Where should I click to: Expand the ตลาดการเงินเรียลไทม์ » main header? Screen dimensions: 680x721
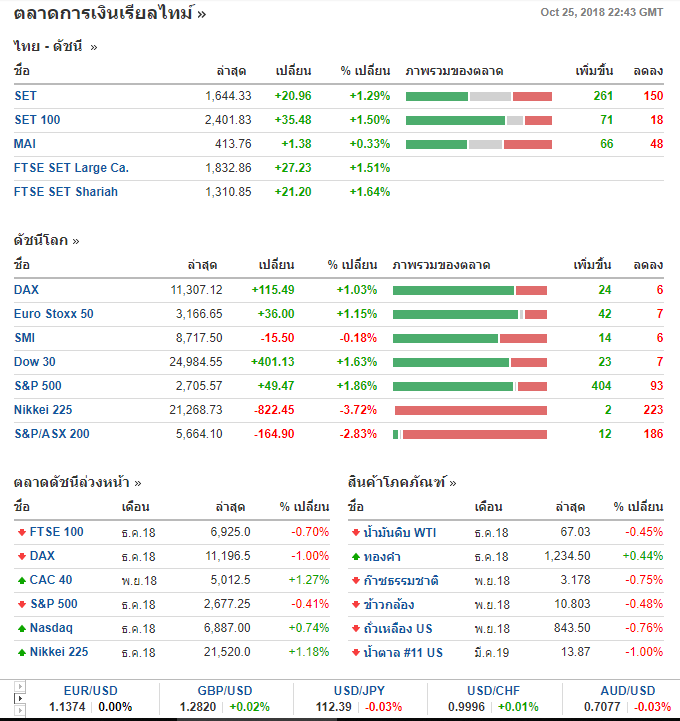110,14
